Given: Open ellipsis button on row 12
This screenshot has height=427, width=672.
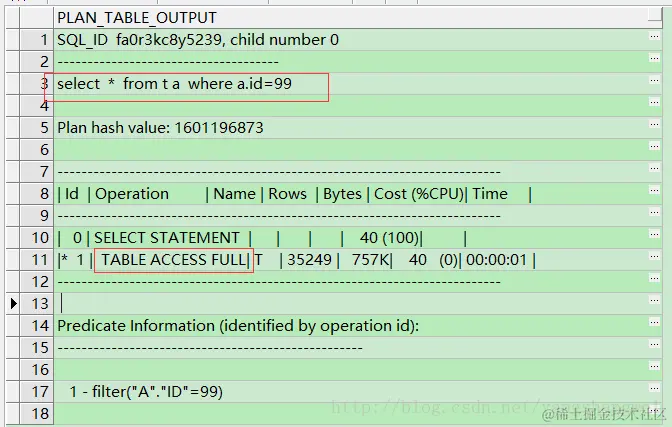Looking at the screenshot, I should 654,278.
